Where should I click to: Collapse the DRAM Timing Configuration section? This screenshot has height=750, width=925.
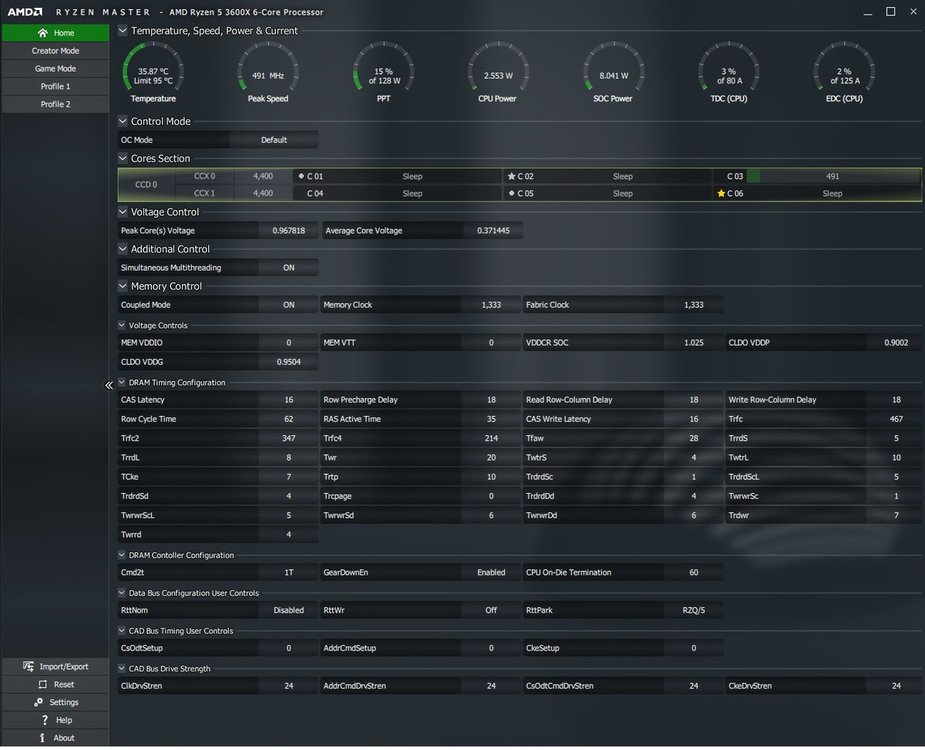tap(122, 382)
